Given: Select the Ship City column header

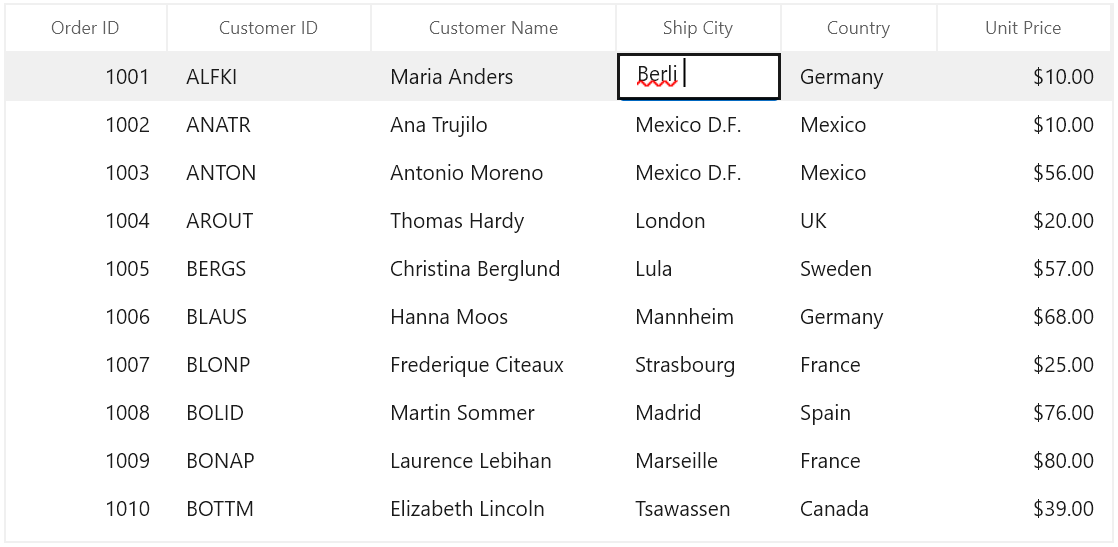Looking at the screenshot, I should click(697, 28).
